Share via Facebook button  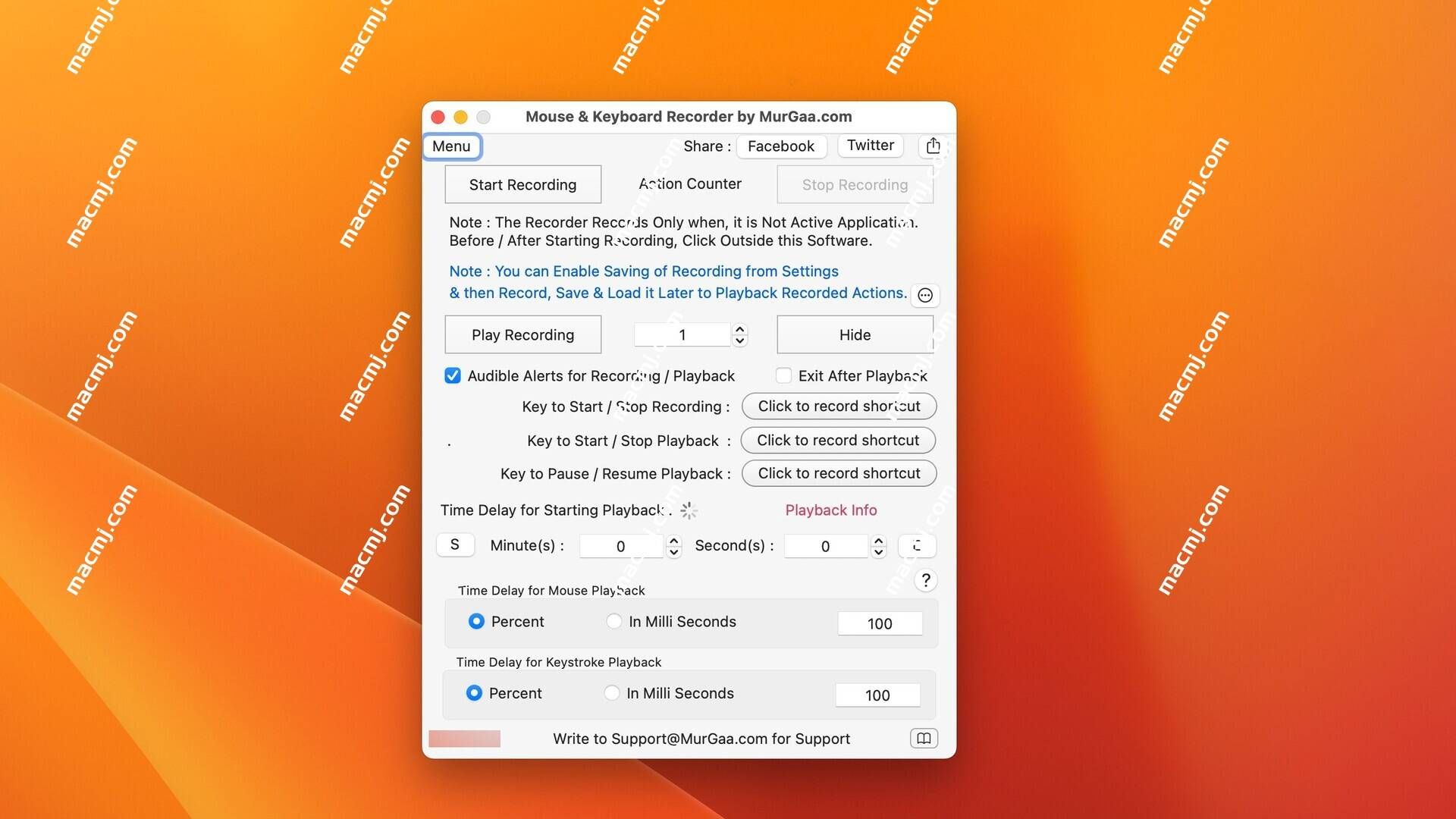(781, 146)
